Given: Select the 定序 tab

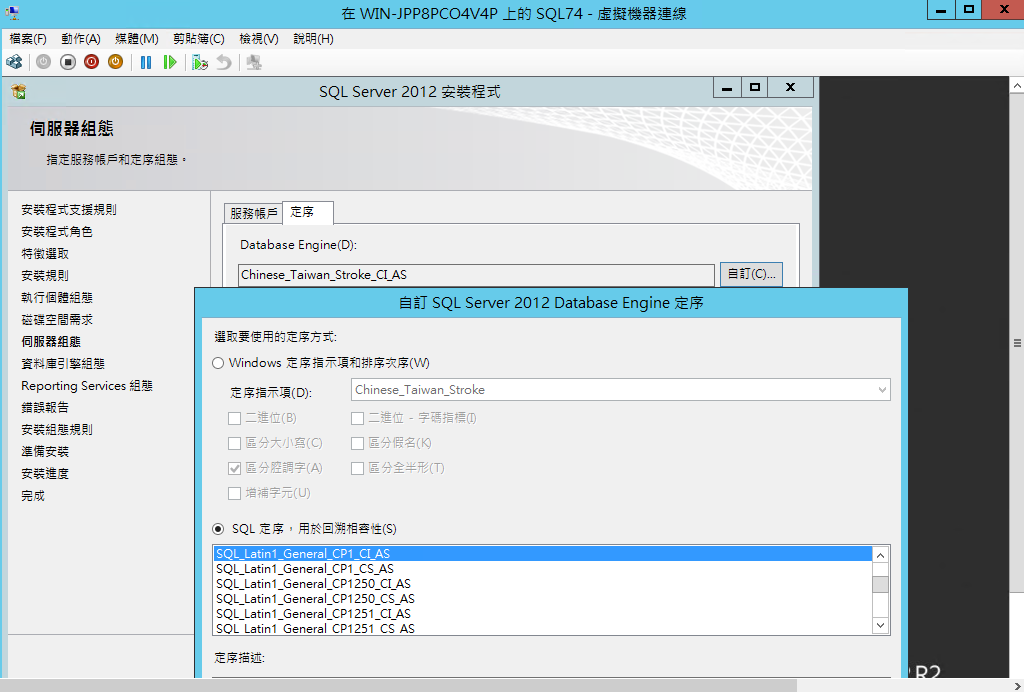Looking at the screenshot, I should point(308,212).
